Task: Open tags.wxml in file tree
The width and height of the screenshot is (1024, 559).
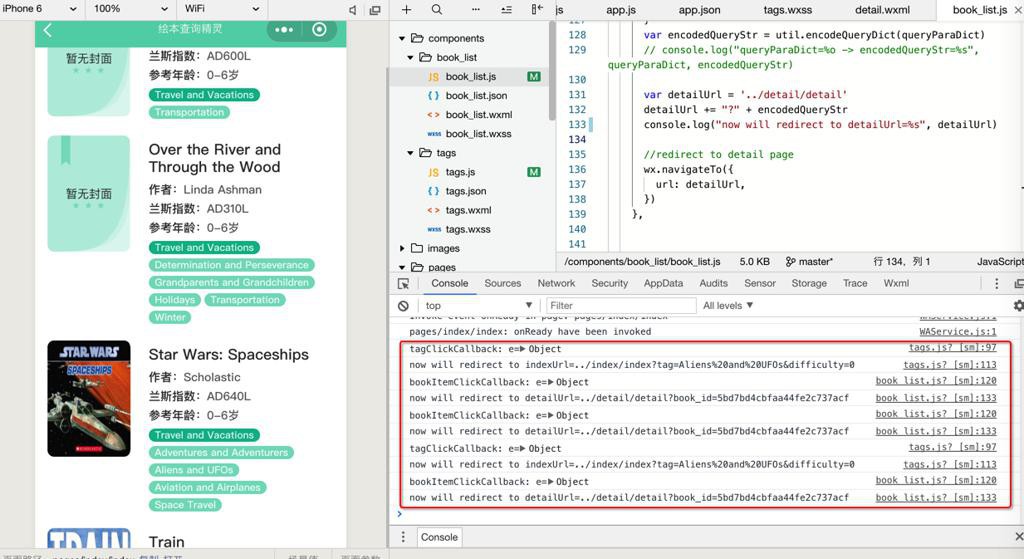Action: 468,210
